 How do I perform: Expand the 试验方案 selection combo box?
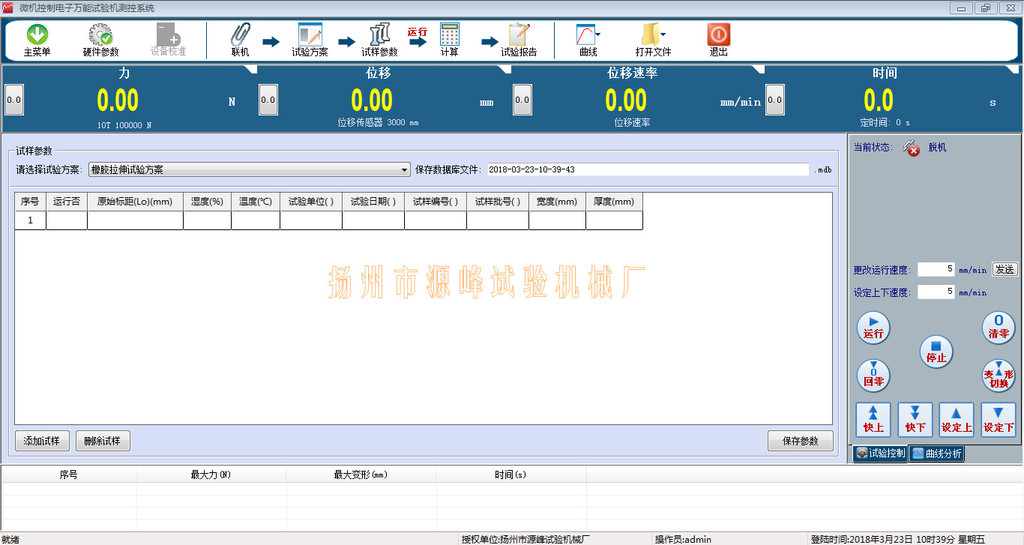[405, 170]
